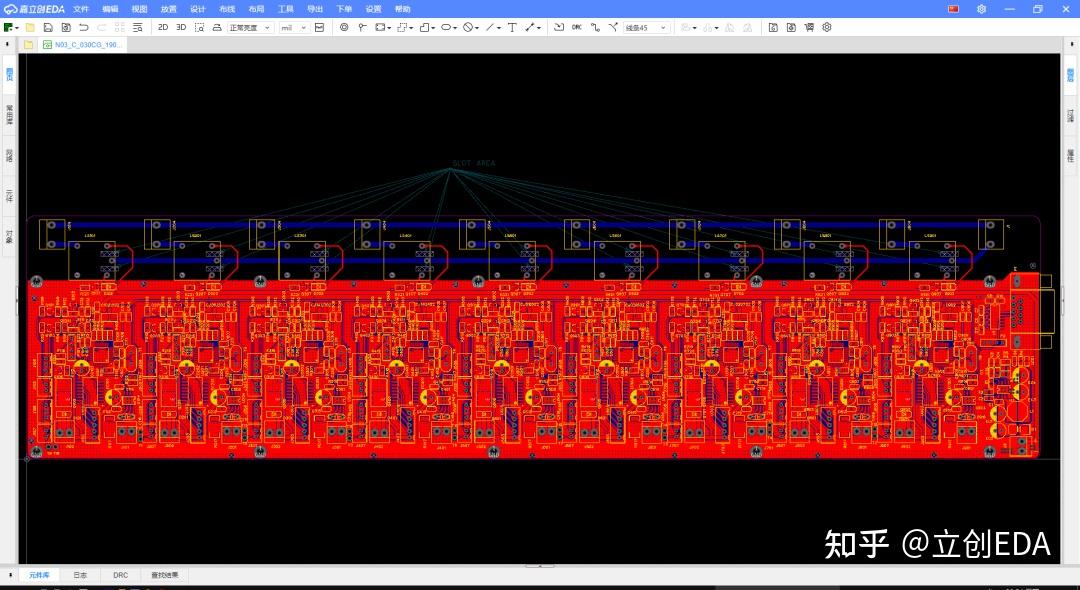Select the text tool

512,28
